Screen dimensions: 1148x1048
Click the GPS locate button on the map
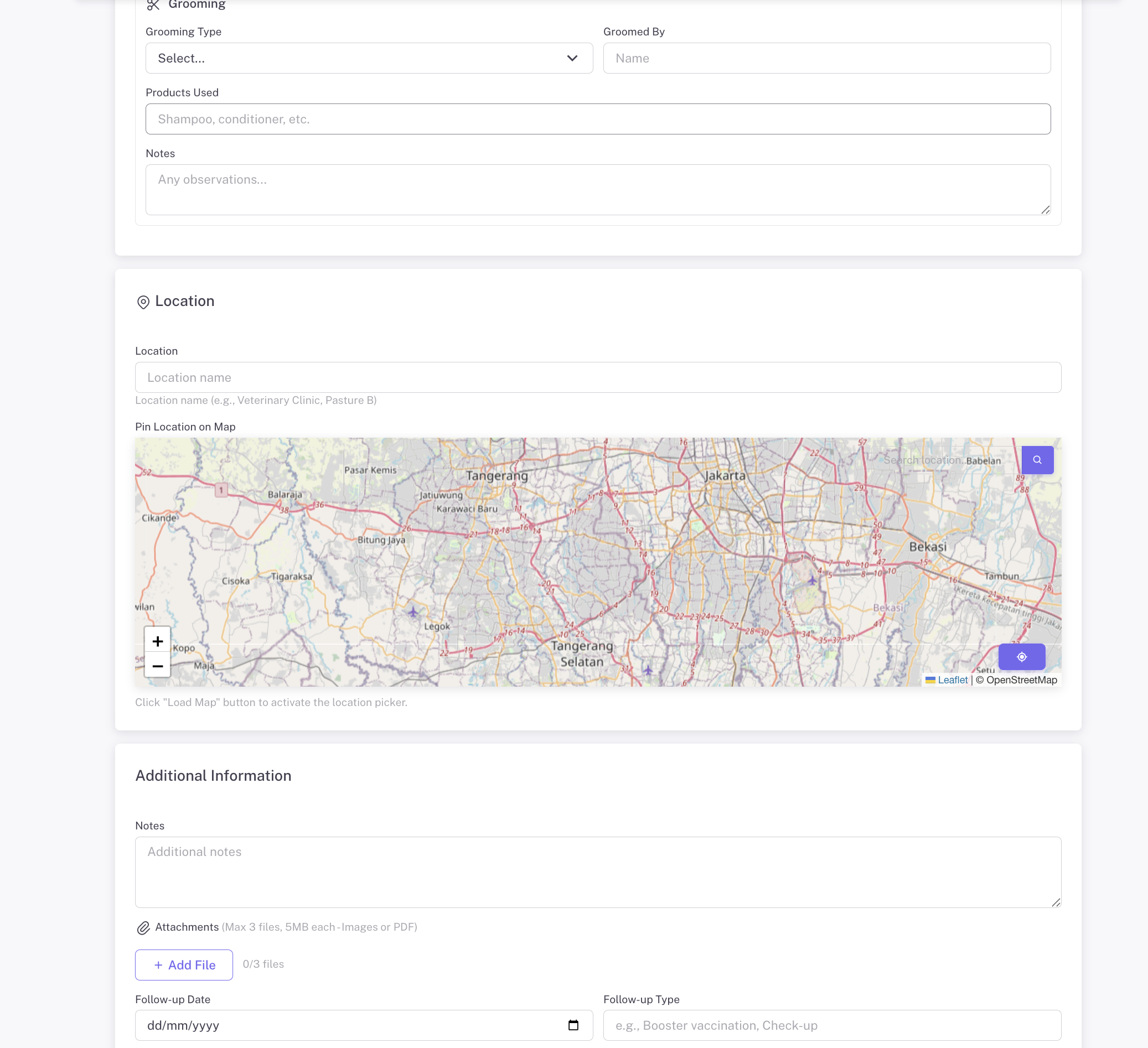click(1022, 656)
